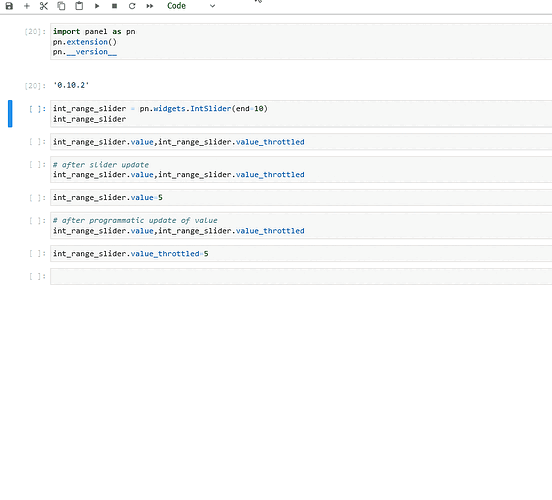This screenshot has width=552, height=500.
Task: Select the '# after slider update' cell
Action: coord(301,169)
